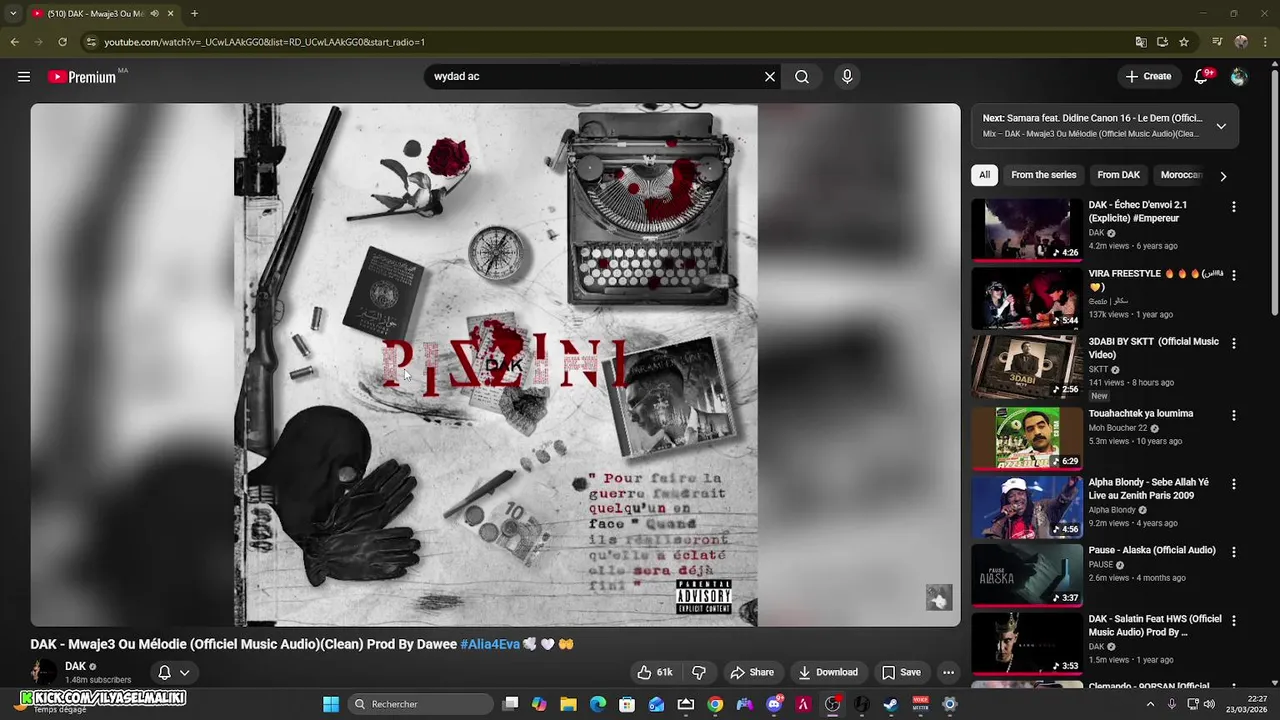Open 'Touhachtek ya loumima' title link

tap(1140, 414)
